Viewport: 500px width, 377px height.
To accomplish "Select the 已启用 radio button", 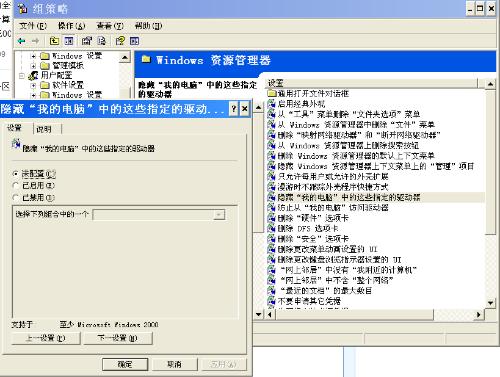I will click(x=15, y=186).
